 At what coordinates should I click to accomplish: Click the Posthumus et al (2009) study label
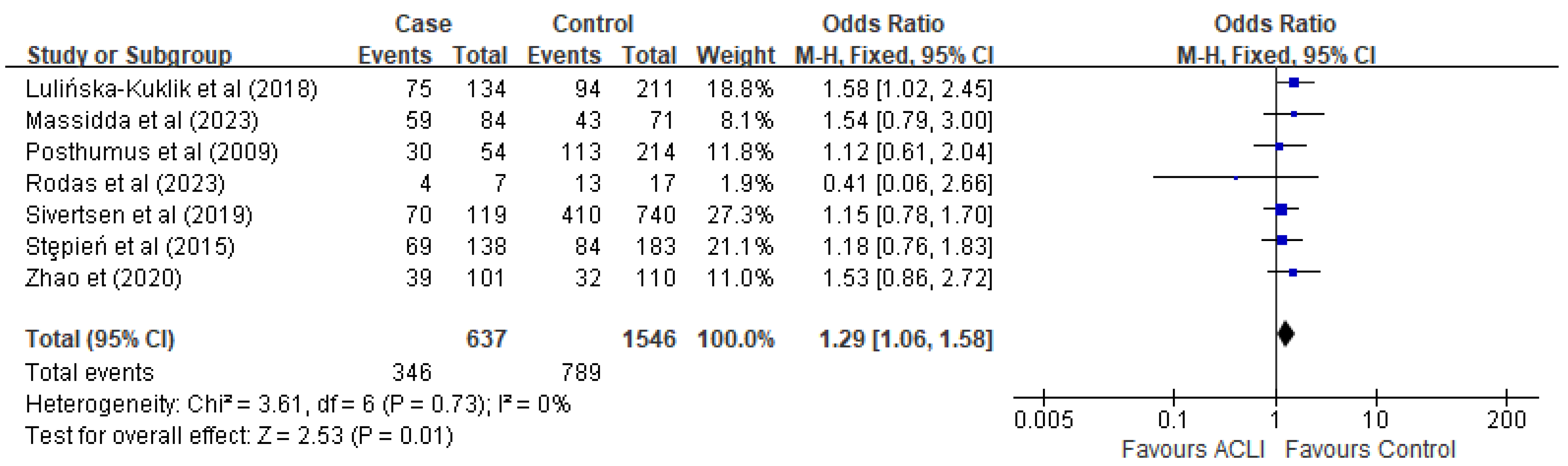click(x=152, y=152)
